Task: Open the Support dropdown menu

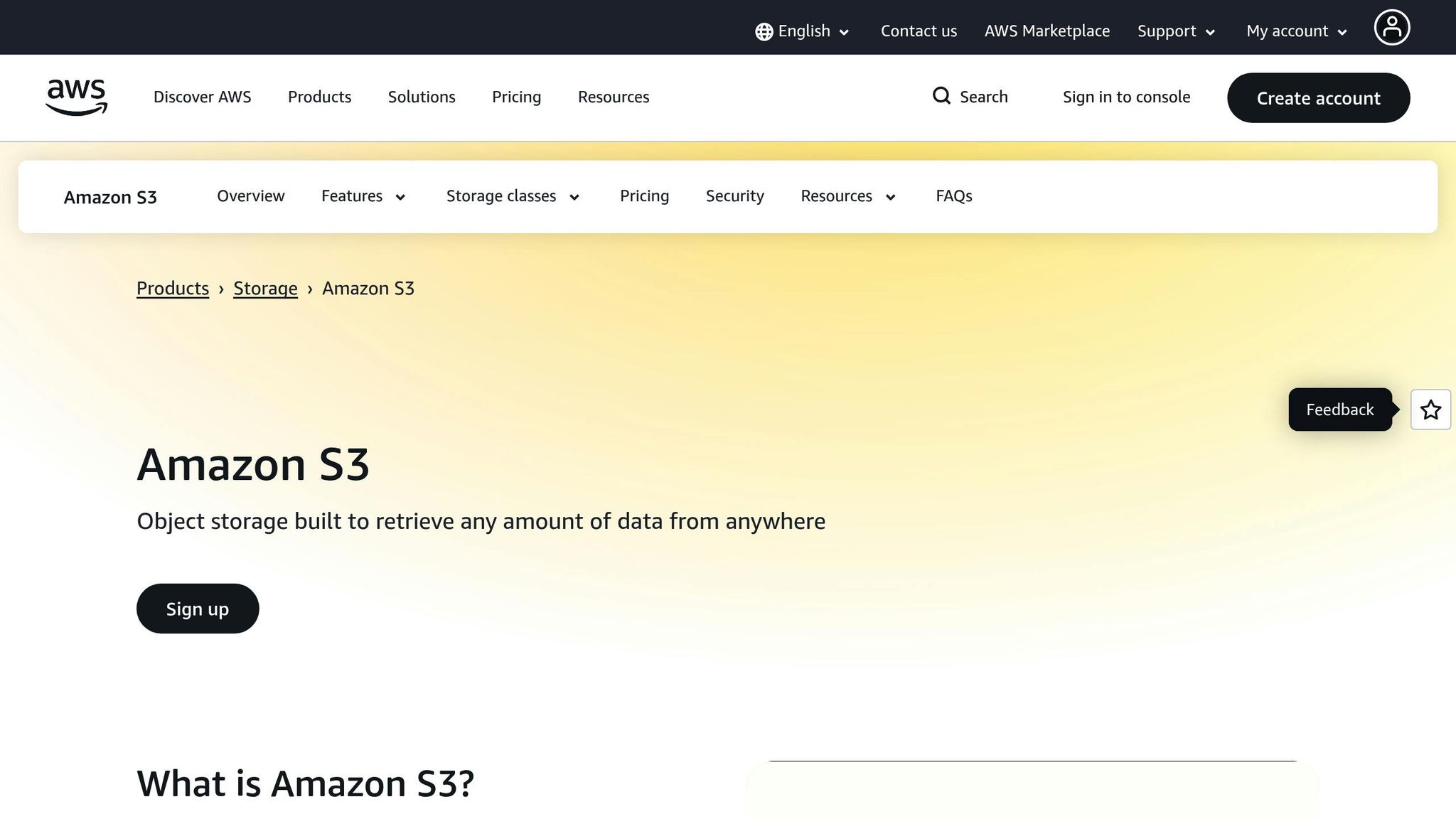Action: 1174,31
